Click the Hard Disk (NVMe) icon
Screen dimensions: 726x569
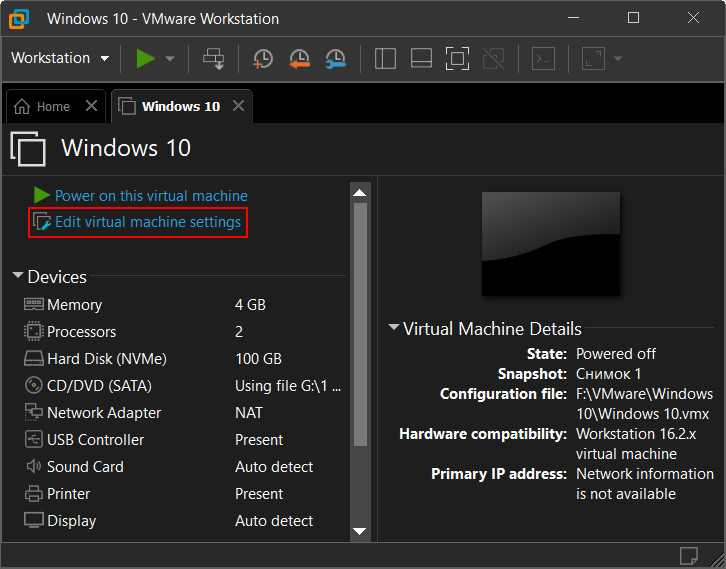pyautogui.click(x=33, y=358)
